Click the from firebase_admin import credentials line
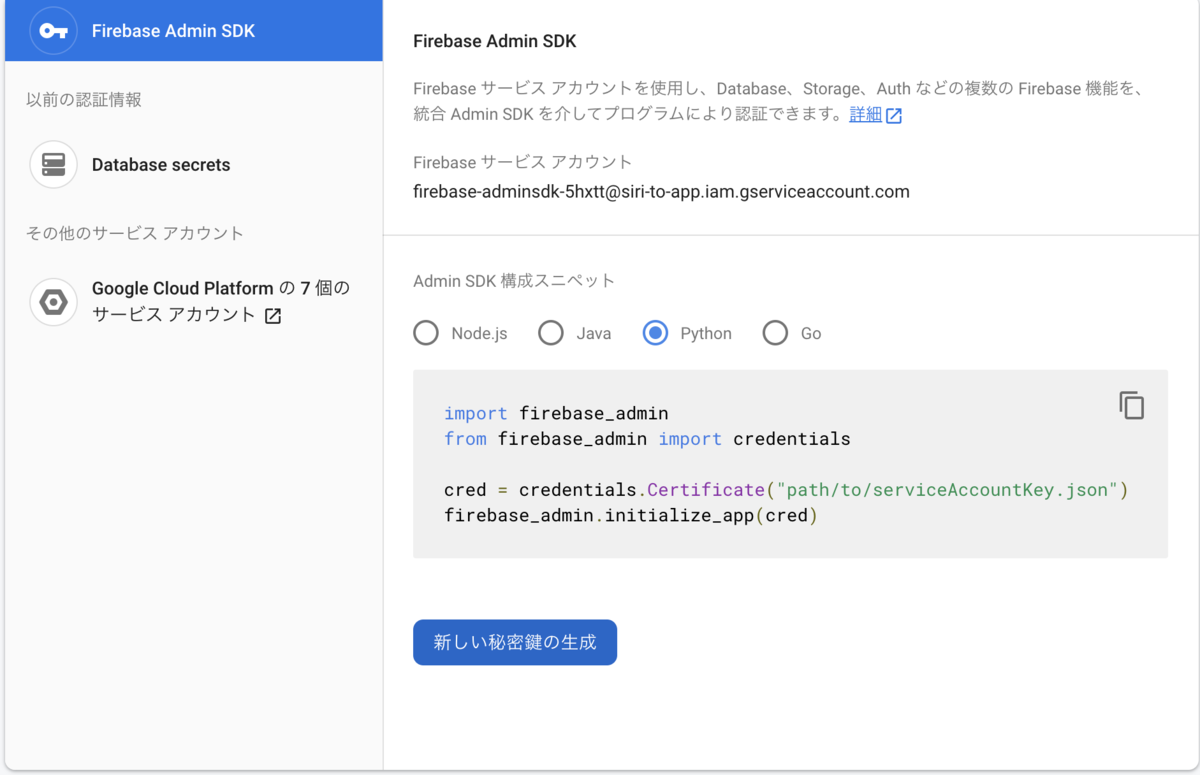This screenshot has width=1200, height=775. 647,439
